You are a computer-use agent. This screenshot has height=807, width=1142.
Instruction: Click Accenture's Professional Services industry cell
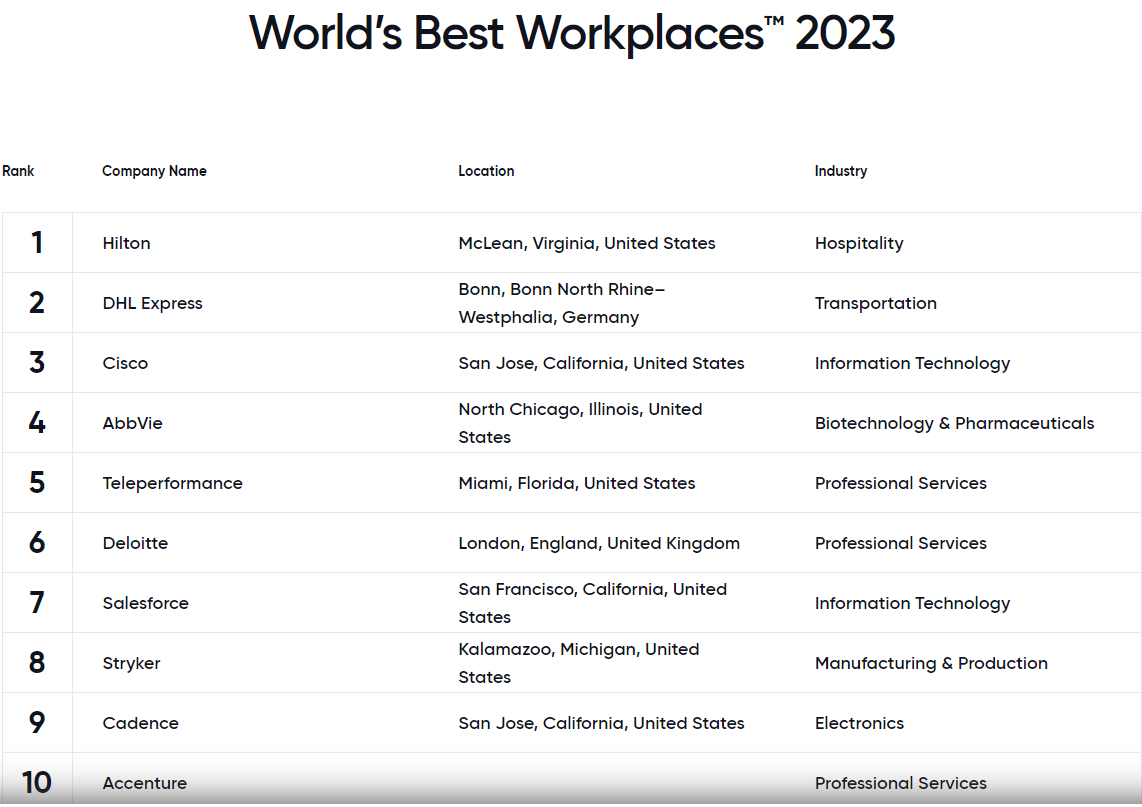point(901,783)
